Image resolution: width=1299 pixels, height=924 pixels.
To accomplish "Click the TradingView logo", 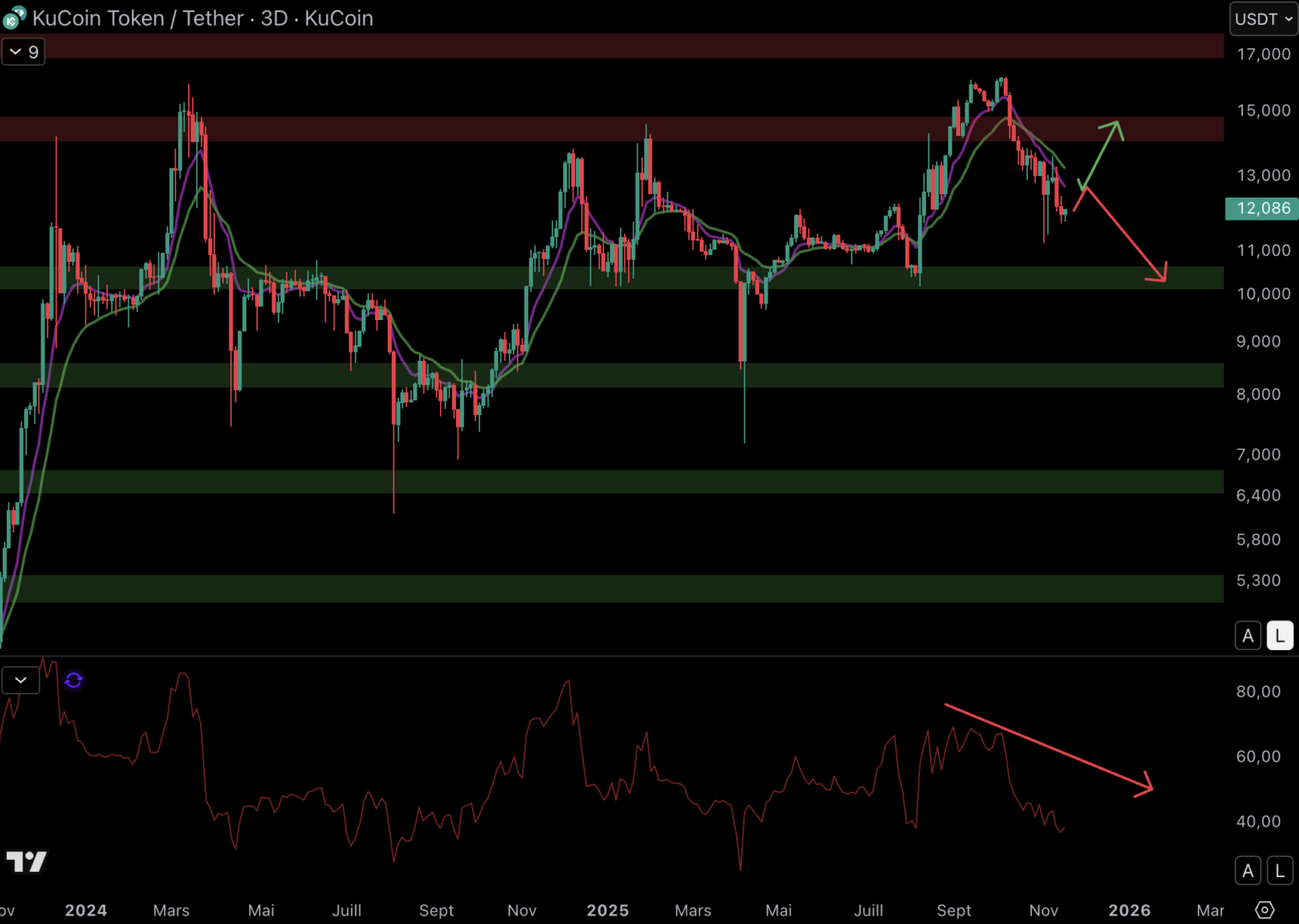I will click(x=27, y=862).
